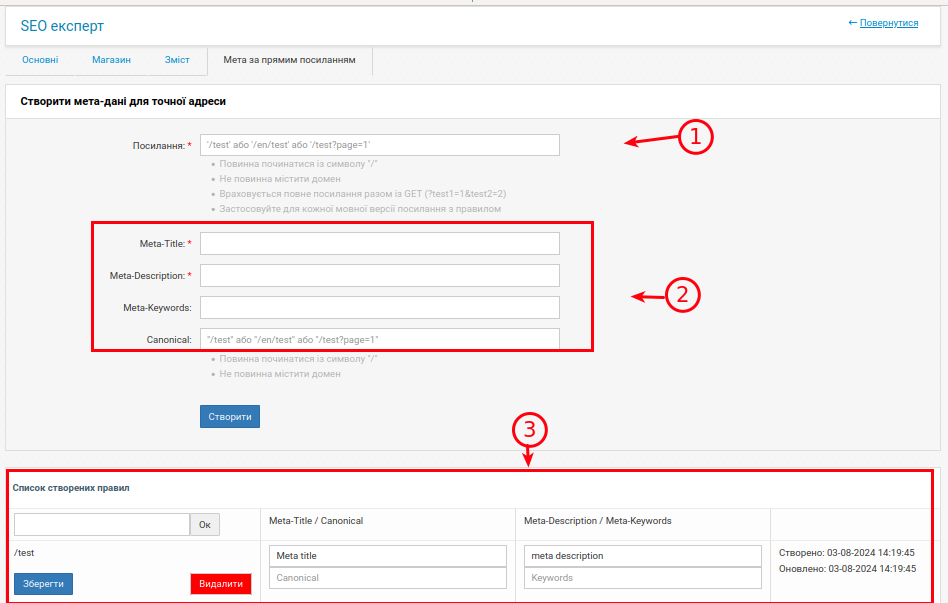Image resolution: width=948 pixels, height=603 pixels.
Task: Switch to the Магазин tab
Action: (111, 60)
